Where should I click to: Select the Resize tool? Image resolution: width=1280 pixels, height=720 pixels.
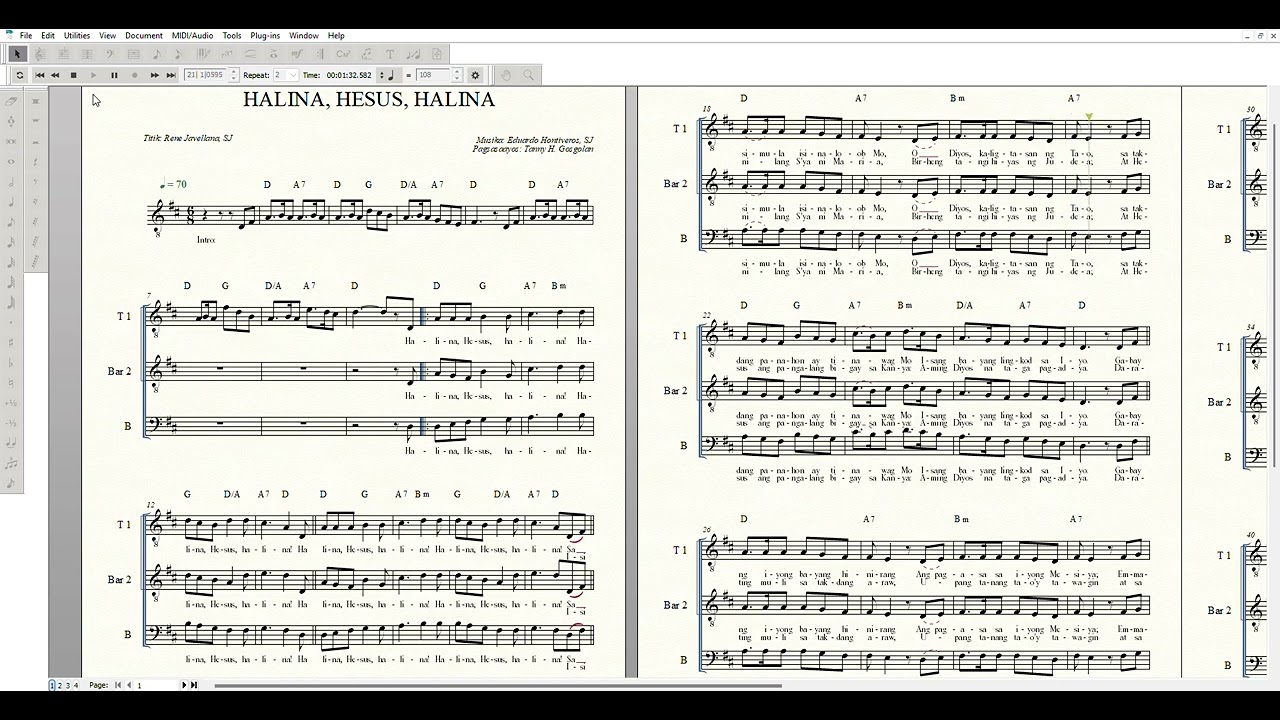[413, 54]
